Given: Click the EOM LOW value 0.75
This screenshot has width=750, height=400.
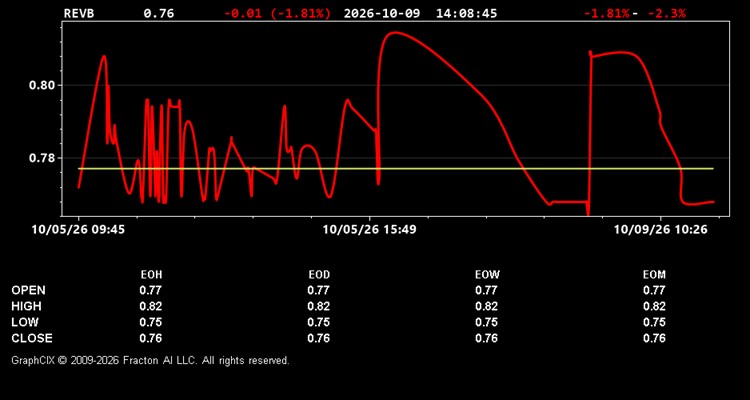Looking at the screenshot, I should coord(654,322).
